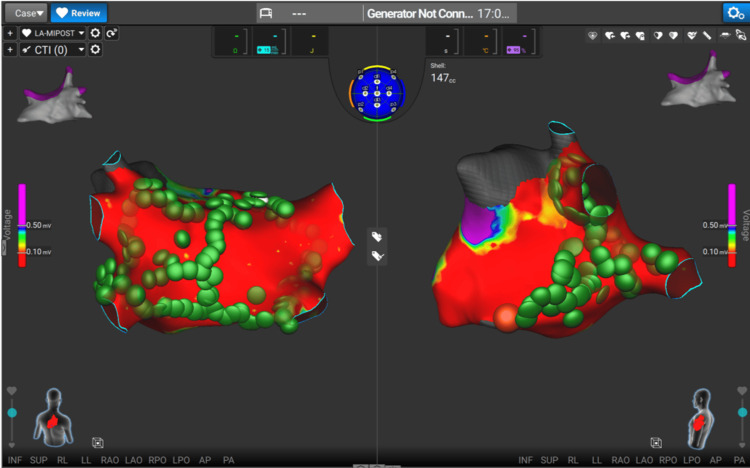The height and width of the screenshot is (468, 750).
Task: Adjust the left teal opacity slider knob
Action: tap(12, 412)
